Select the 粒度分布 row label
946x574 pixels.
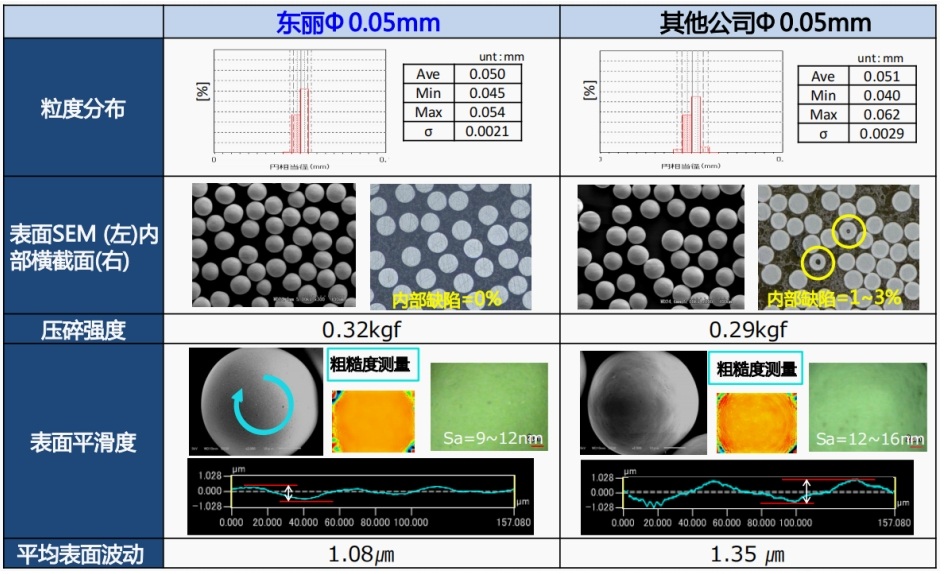(x=83, y=108)
